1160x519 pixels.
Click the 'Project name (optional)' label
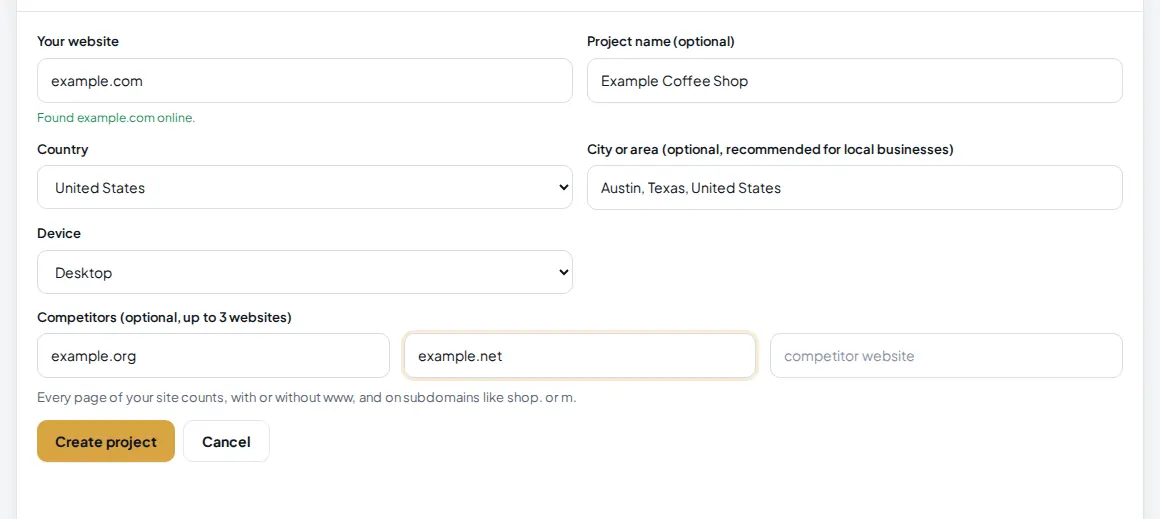661,41
